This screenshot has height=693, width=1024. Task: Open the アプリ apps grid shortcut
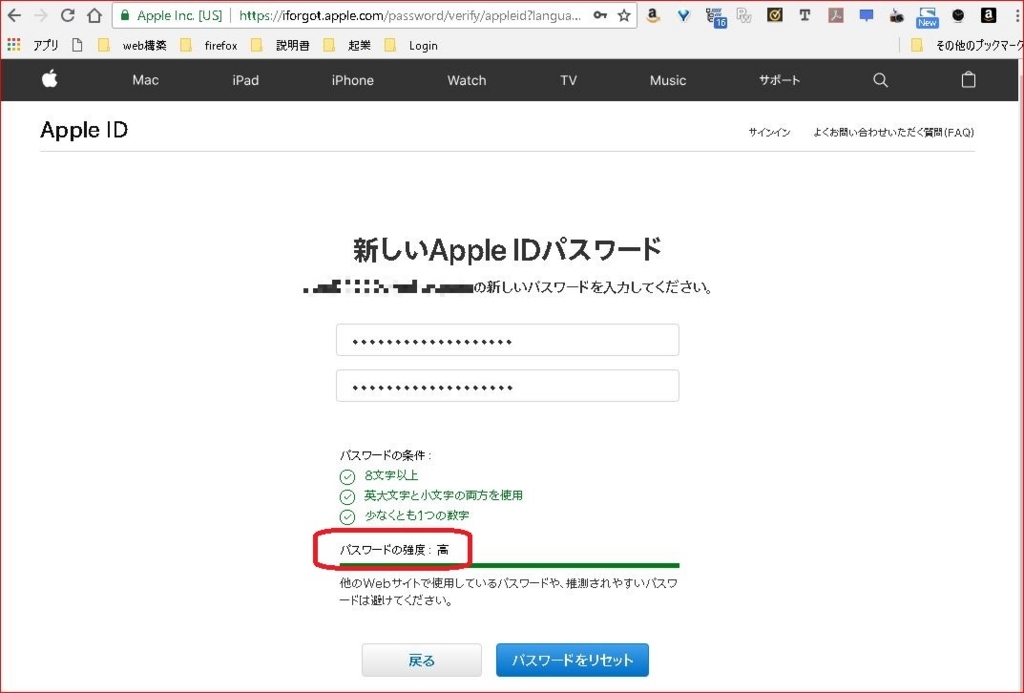(x=33, y=45)
